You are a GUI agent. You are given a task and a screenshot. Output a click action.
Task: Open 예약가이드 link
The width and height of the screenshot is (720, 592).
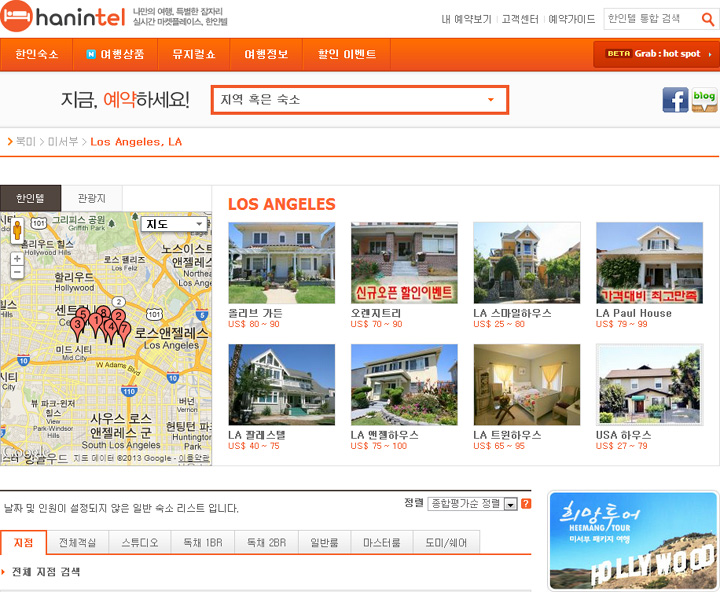coord(572,19)
